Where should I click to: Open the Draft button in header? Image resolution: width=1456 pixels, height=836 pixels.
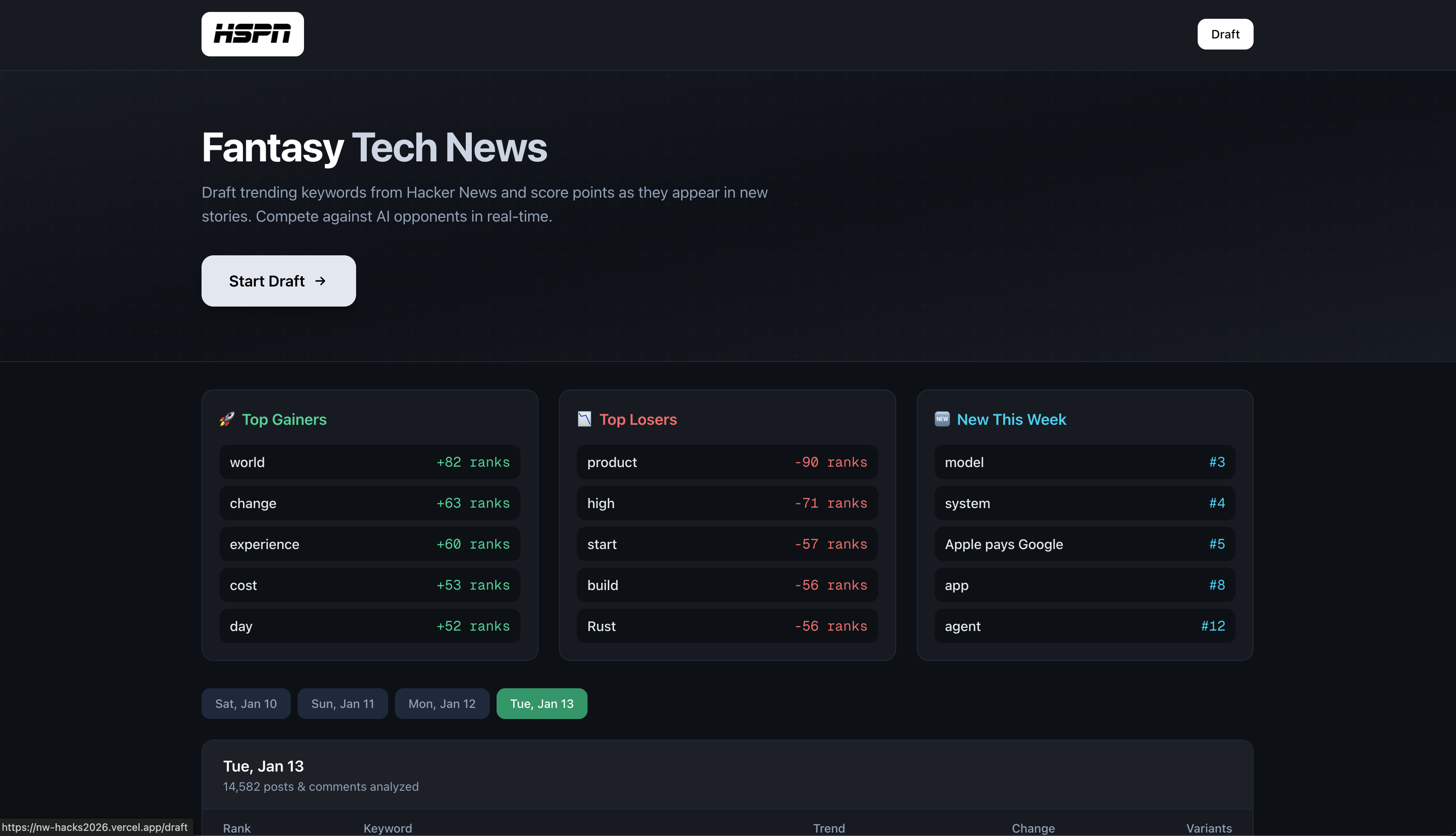[x=1225, y=34]
